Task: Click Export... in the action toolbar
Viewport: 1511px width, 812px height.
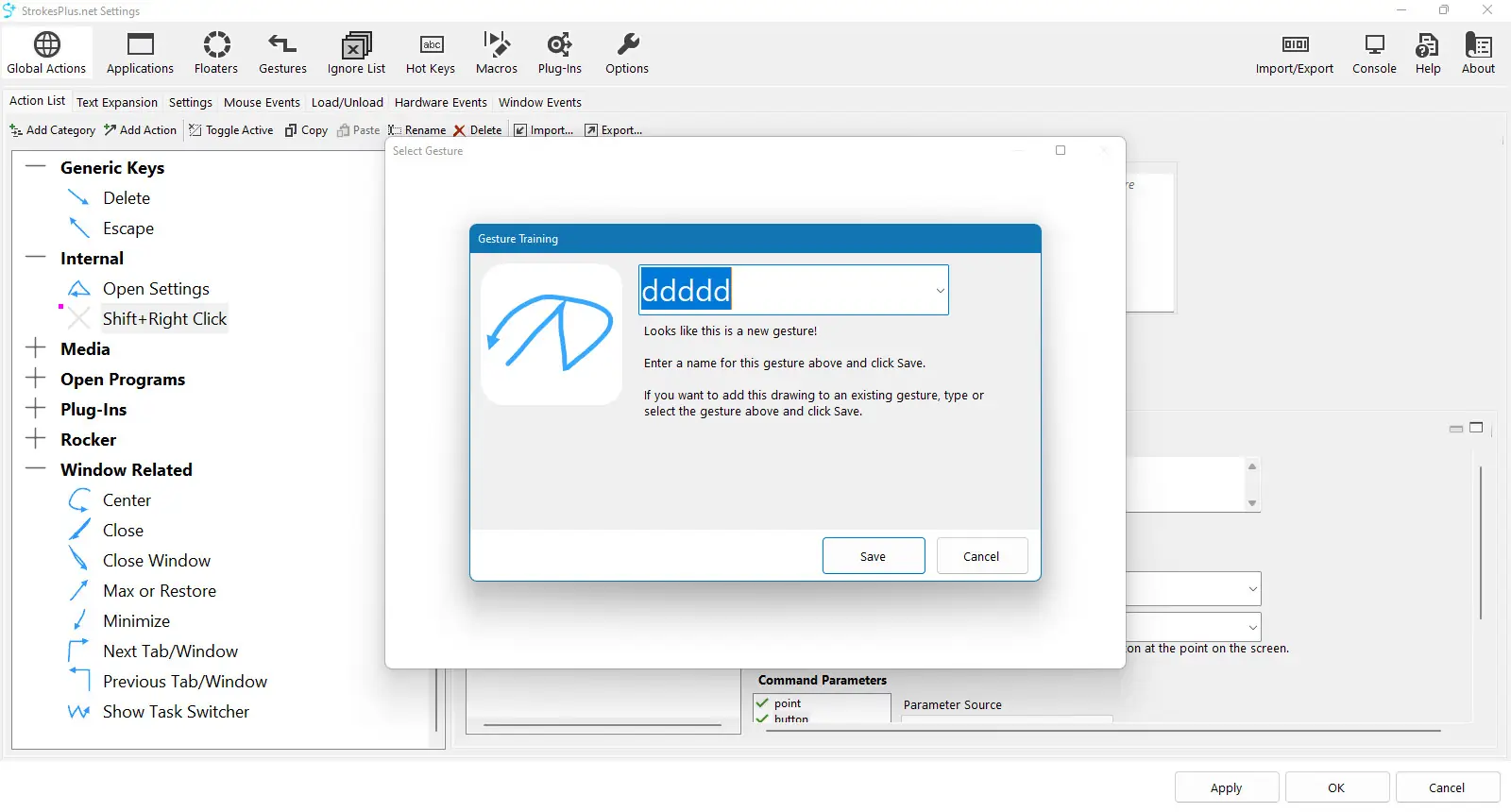Action: point(614,130)
